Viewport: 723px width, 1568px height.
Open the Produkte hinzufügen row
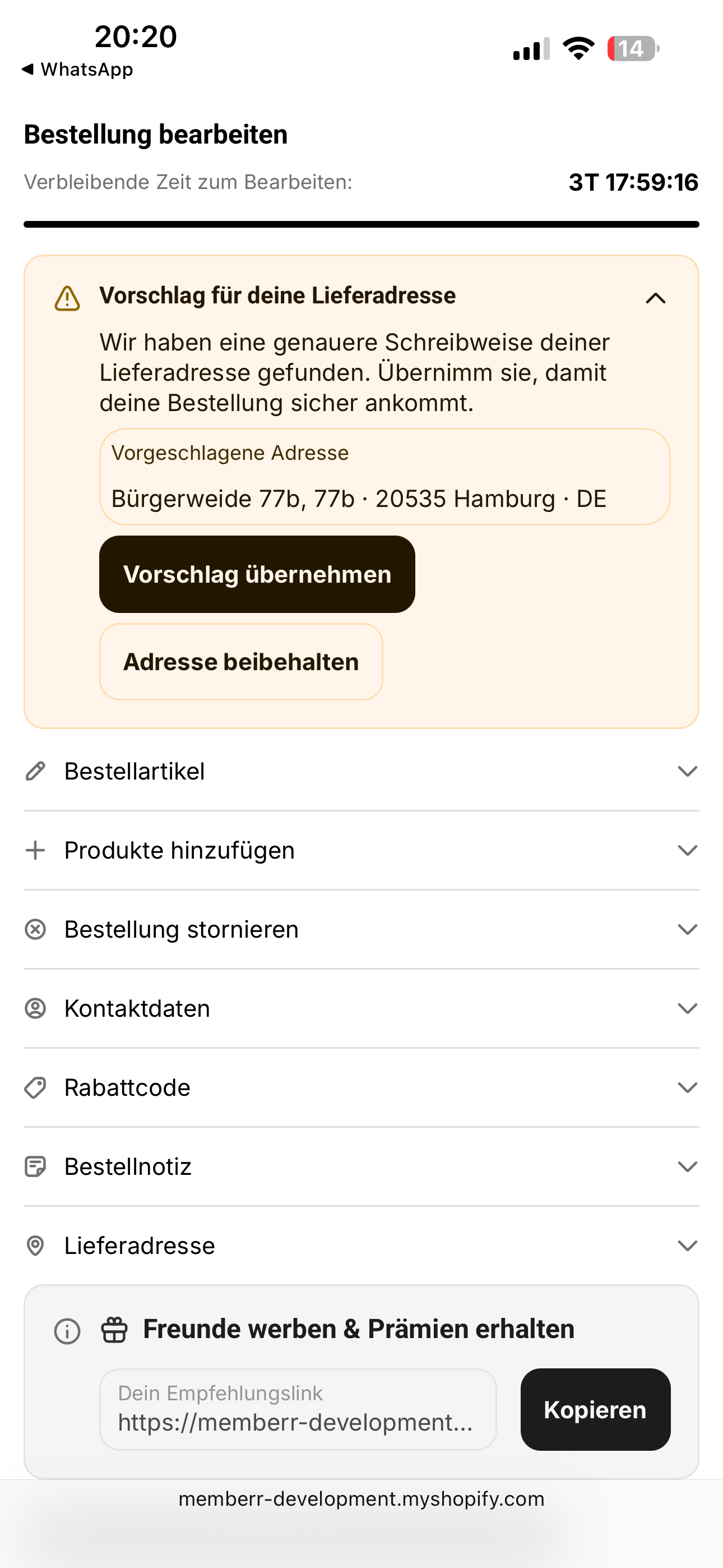click(361, 850)
